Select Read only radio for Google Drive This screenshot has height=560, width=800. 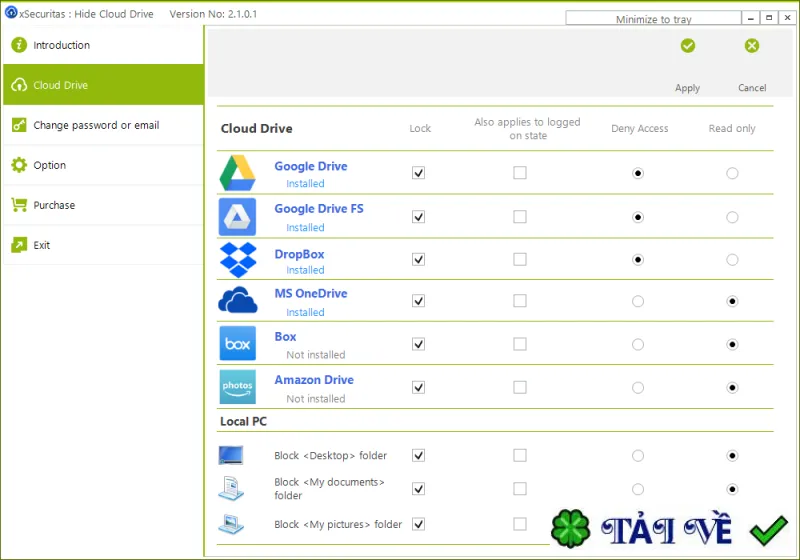click(x=732, y=173)
